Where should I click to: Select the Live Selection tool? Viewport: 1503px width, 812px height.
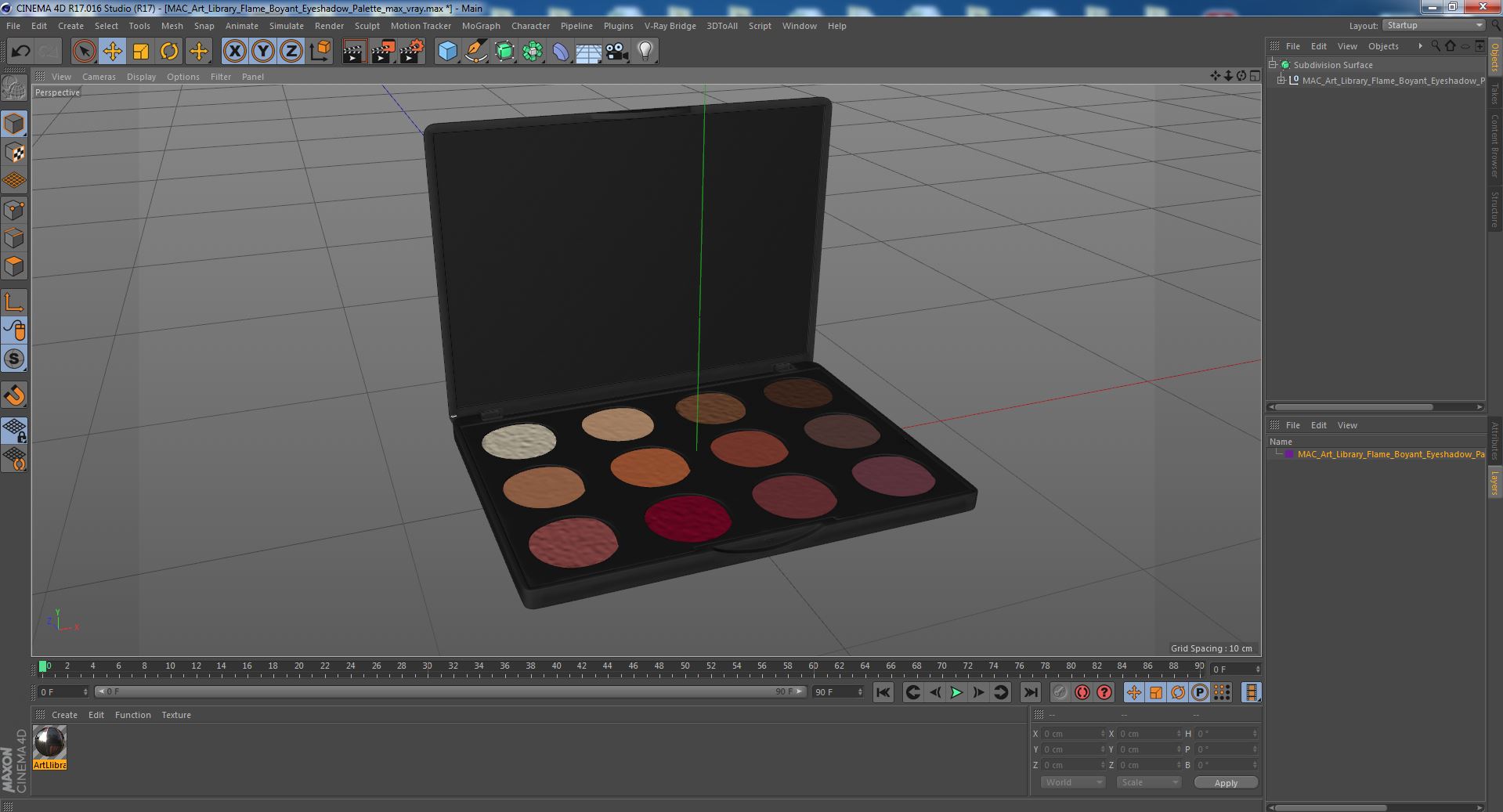84,52
